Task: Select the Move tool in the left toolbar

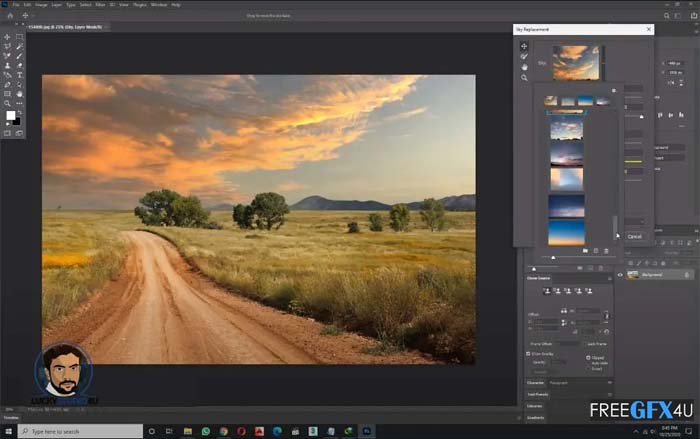Action: [7, 37]
